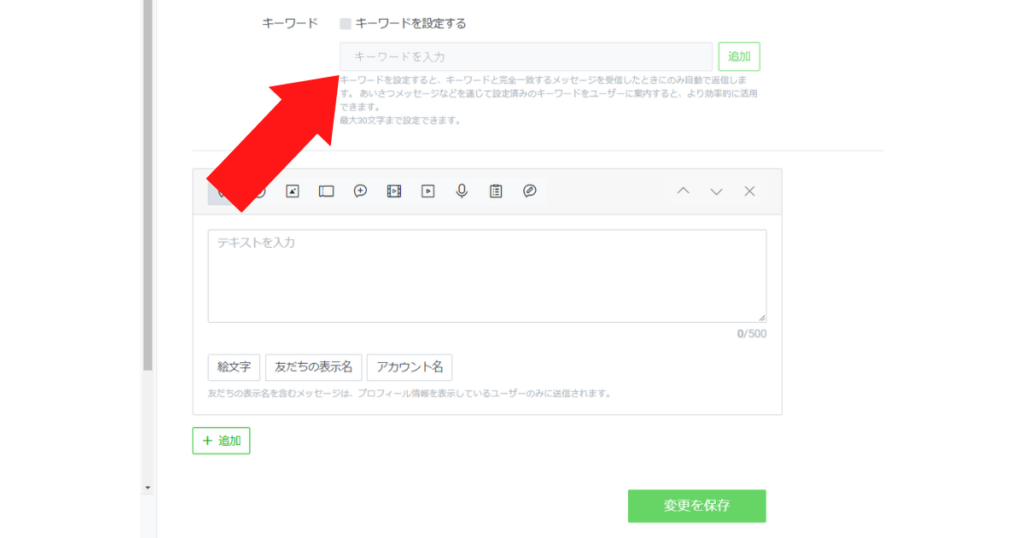Select the voice message microphone icon
Viewport: 1024px width, 538px height.
pyautogui.click(x=462, y=191)
